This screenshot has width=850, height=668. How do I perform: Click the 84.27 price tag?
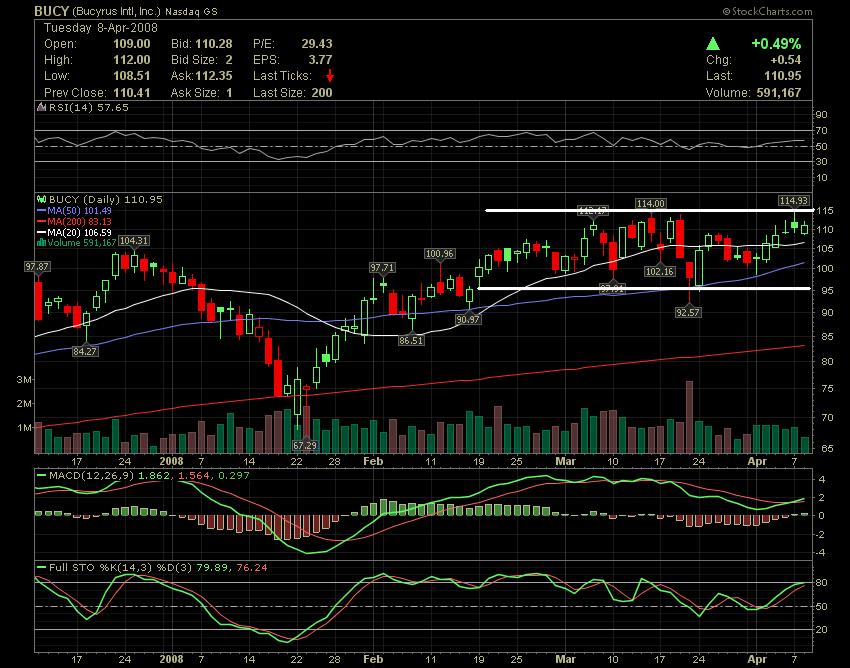point(85,351)
